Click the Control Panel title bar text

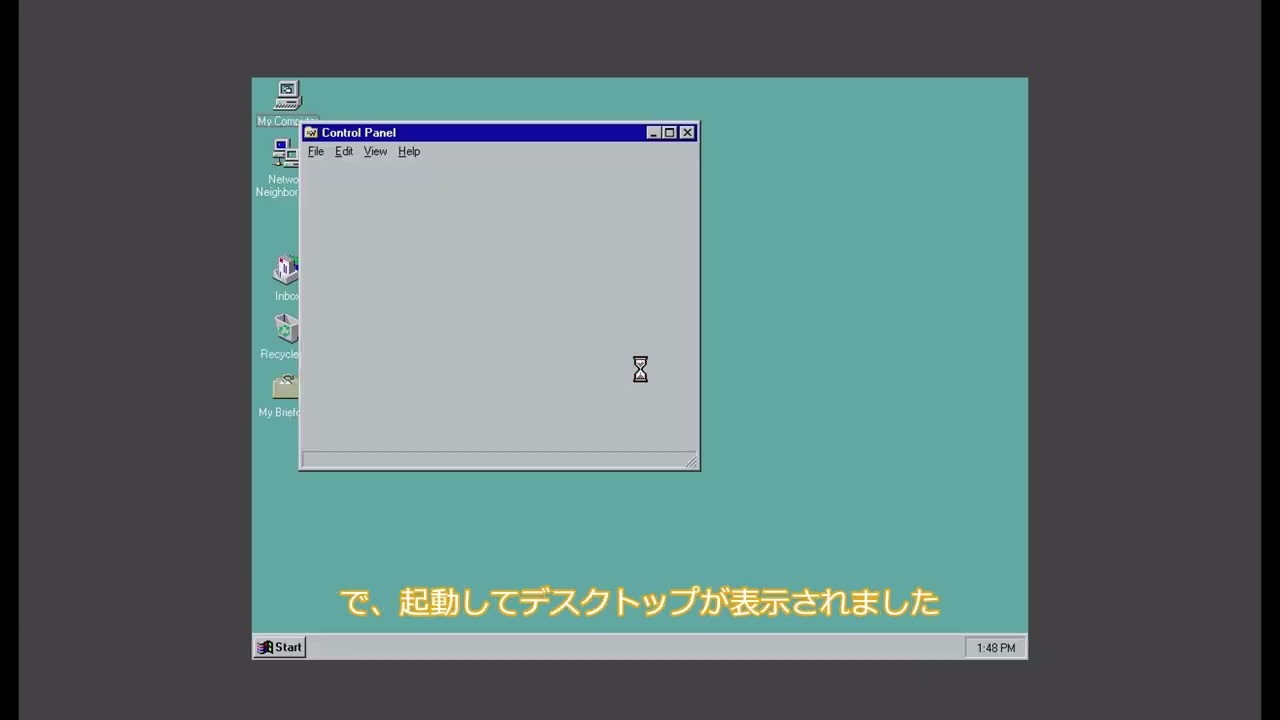(x=358, y=133)
